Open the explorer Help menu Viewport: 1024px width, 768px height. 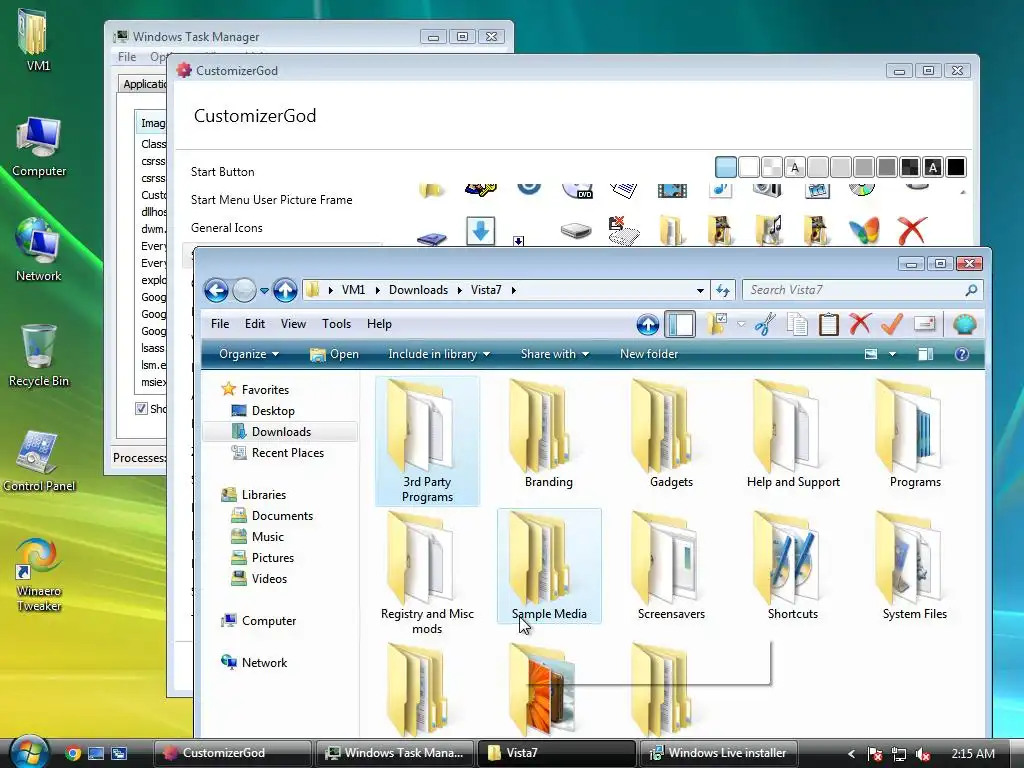click(379, 324)
